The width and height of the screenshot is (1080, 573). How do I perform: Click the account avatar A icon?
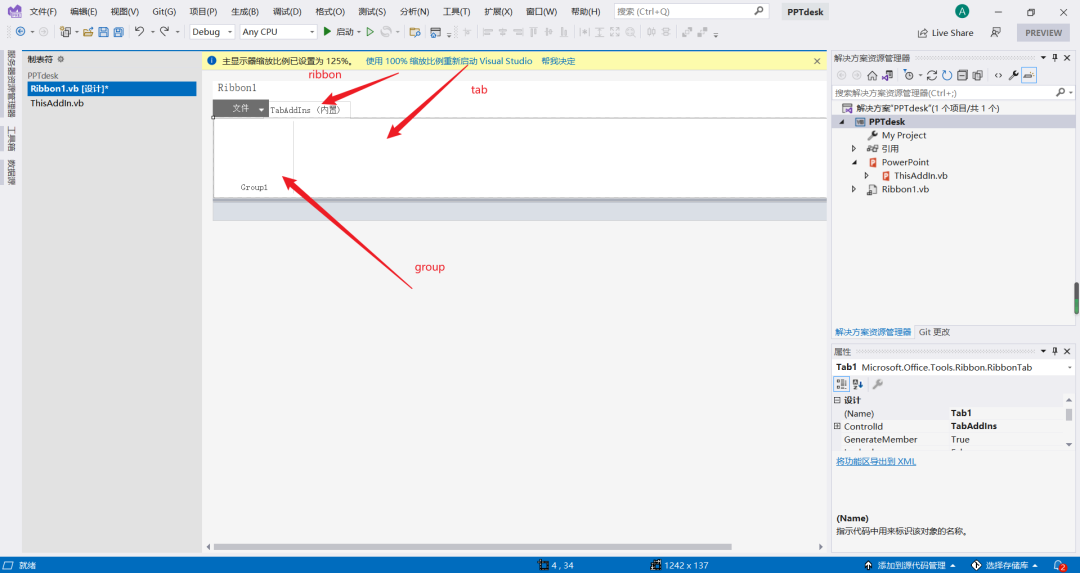coord(962,11)
